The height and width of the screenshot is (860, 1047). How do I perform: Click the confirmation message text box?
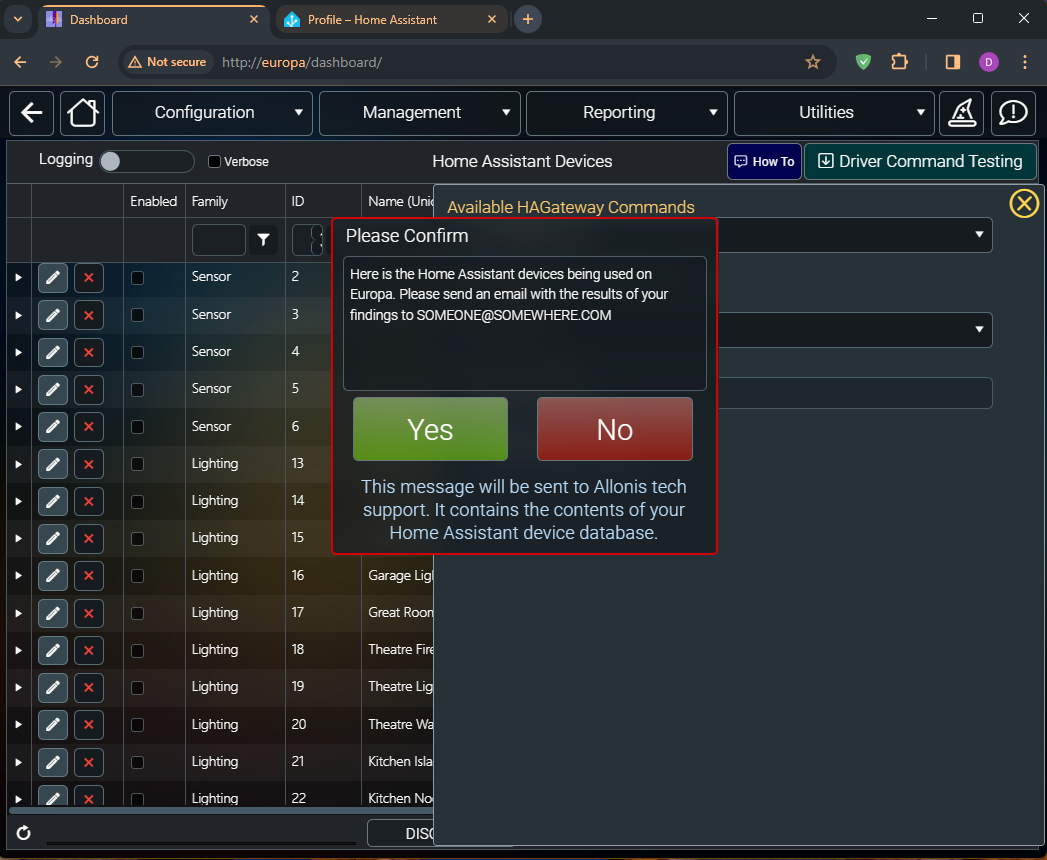[x=524, y=323]
